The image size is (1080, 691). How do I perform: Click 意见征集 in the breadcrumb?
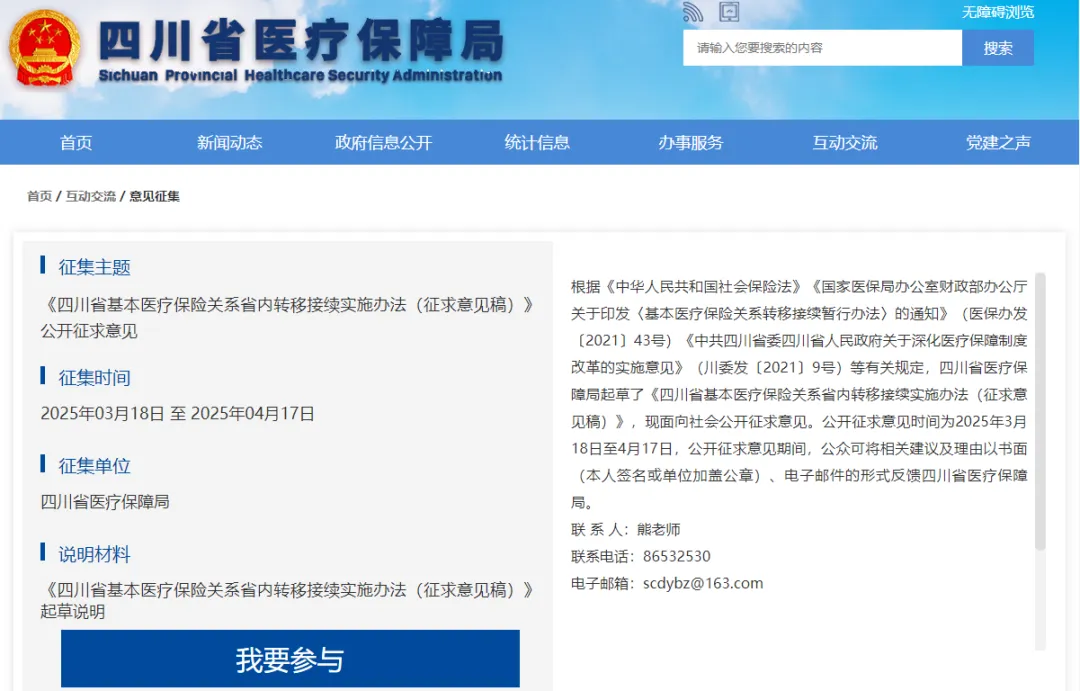[x=154, y=196]
